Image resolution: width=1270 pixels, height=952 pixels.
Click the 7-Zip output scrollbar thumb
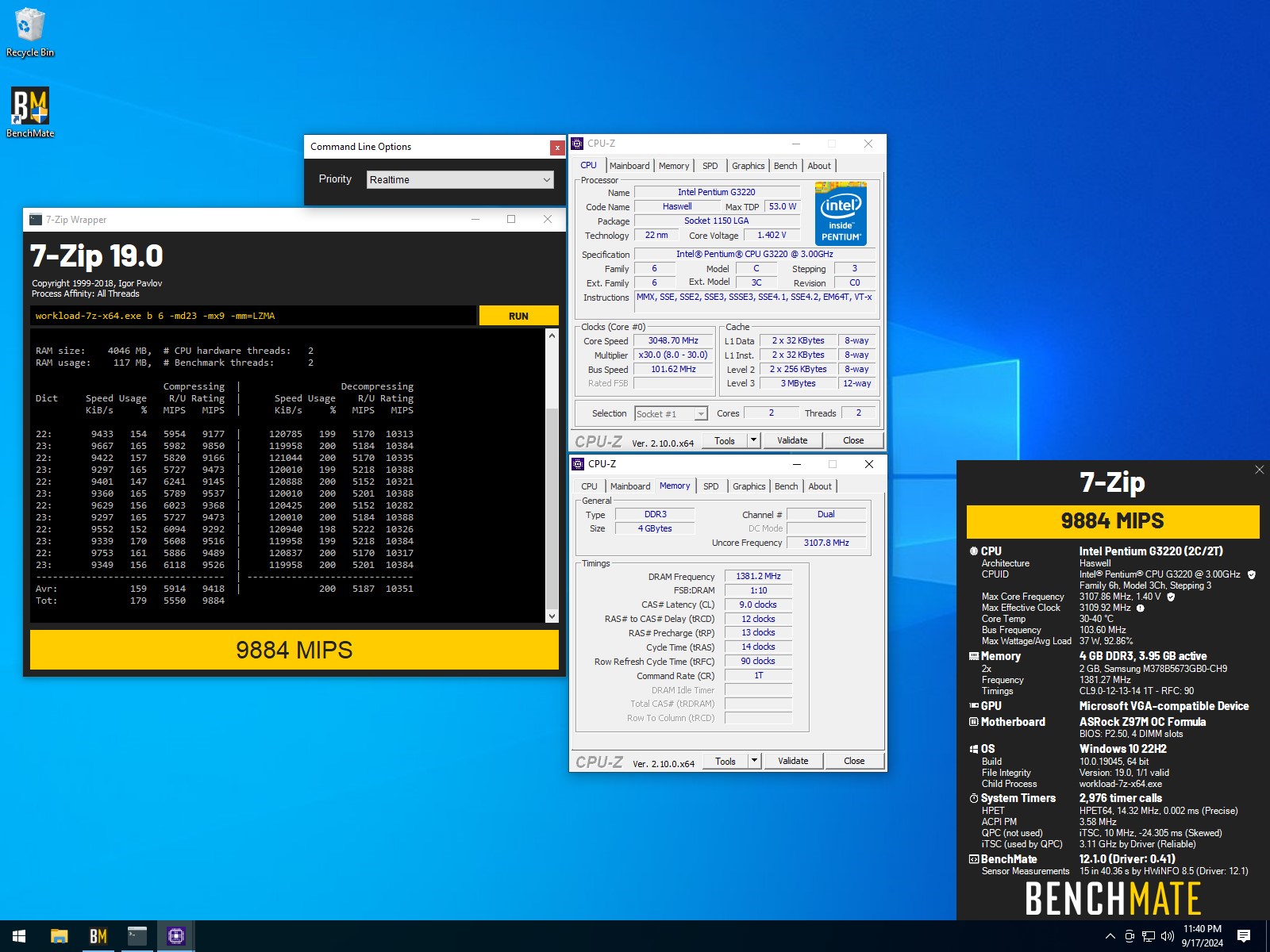552,508
